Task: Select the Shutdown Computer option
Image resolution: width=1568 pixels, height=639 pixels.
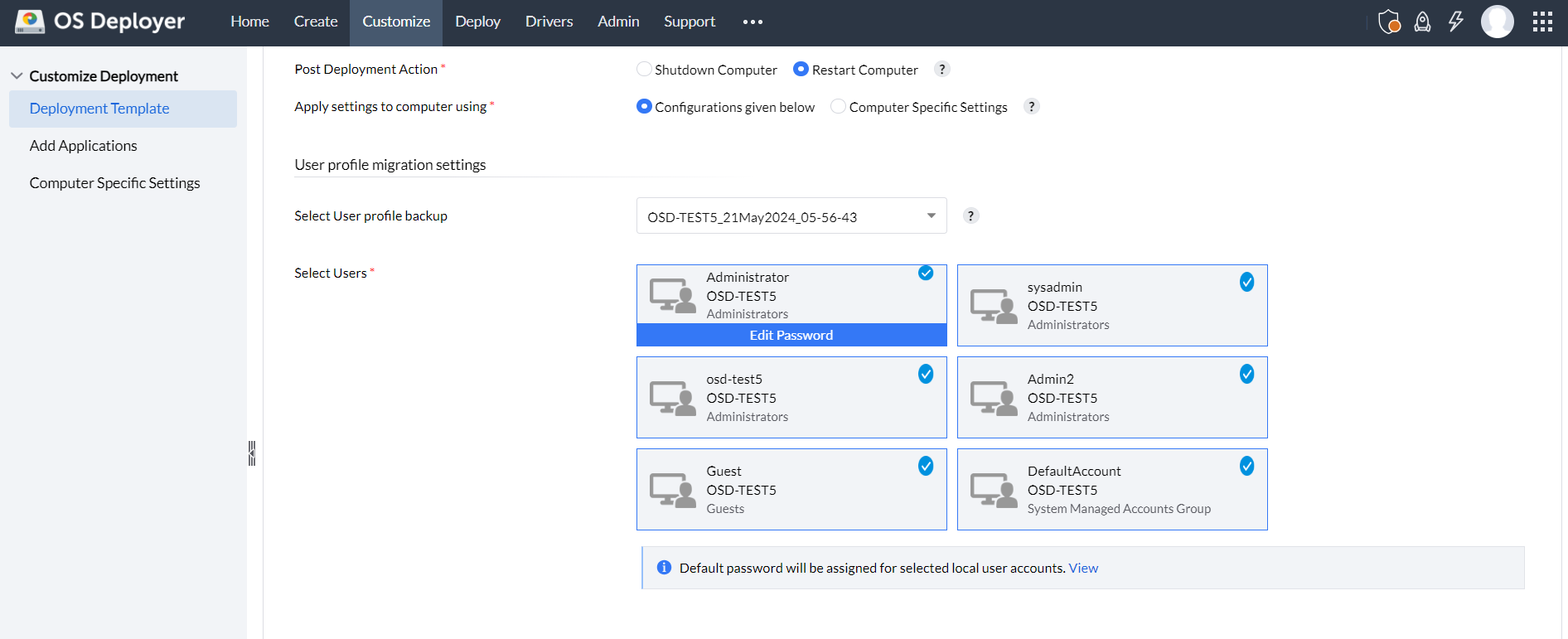Action: (x=644, y=70)
